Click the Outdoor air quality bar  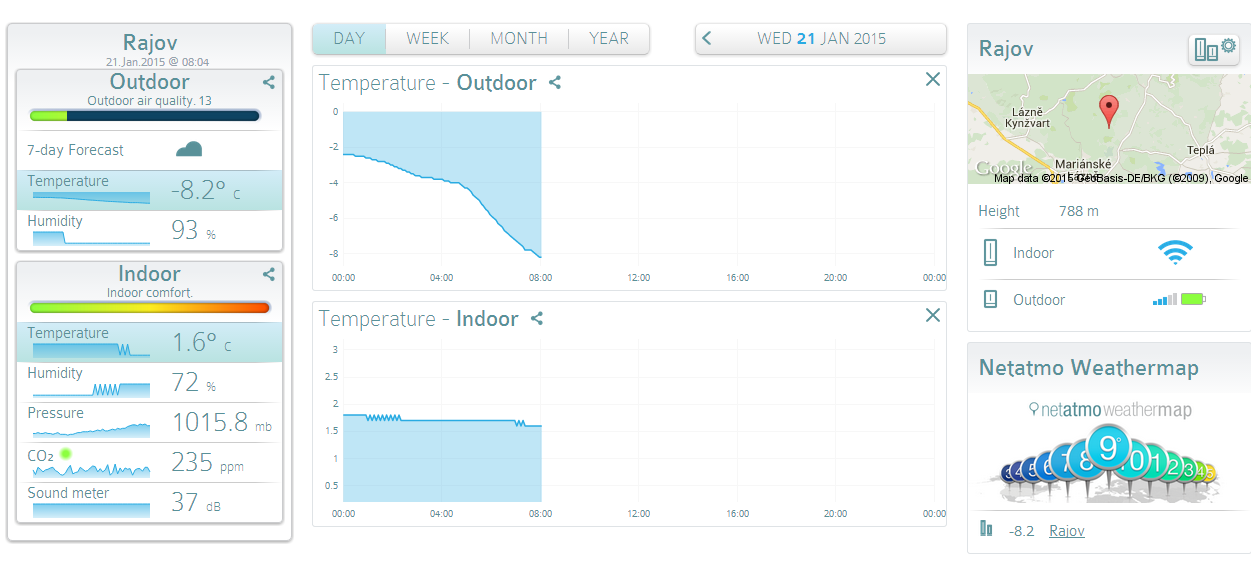tap(145, 115)
